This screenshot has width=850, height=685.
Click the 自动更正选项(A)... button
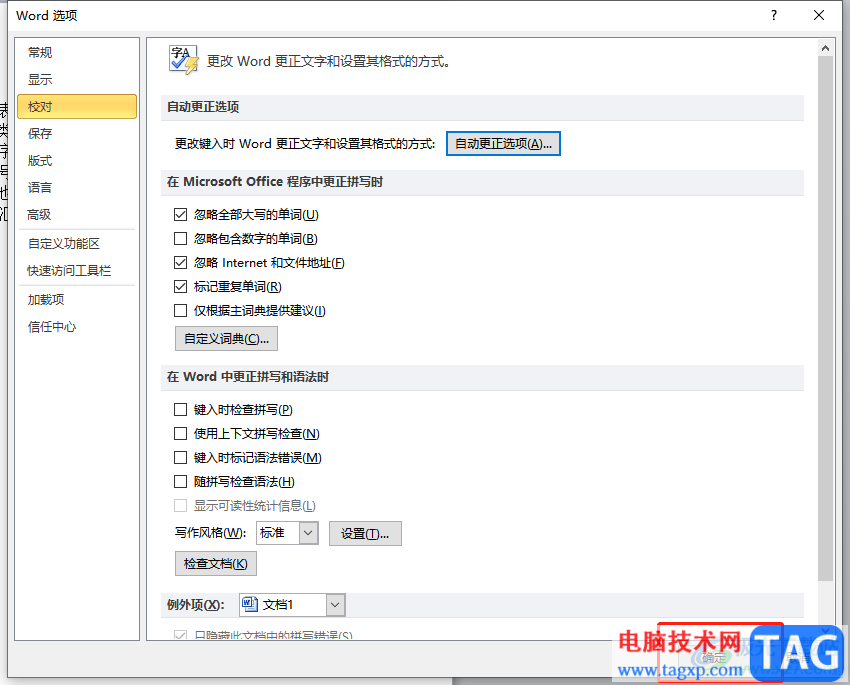click(x=503, y=144)
